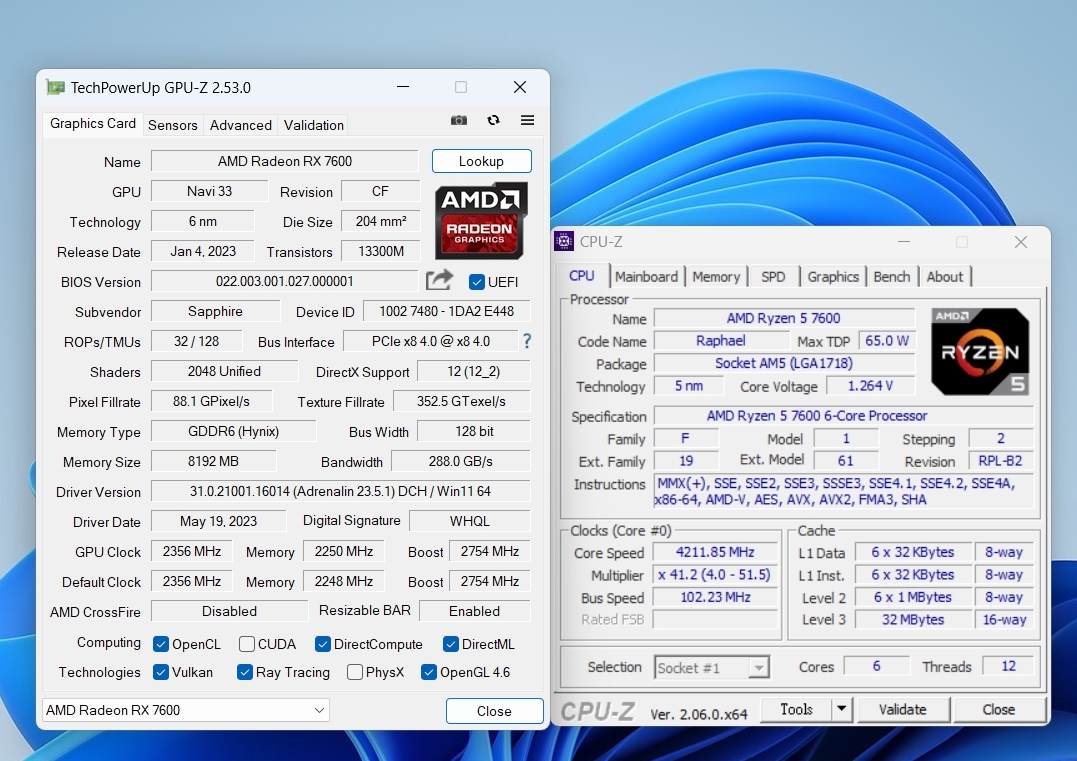Open the Socket #1 selection dropdown
The height and width of the screenshot is (761, 1077).
712,668
